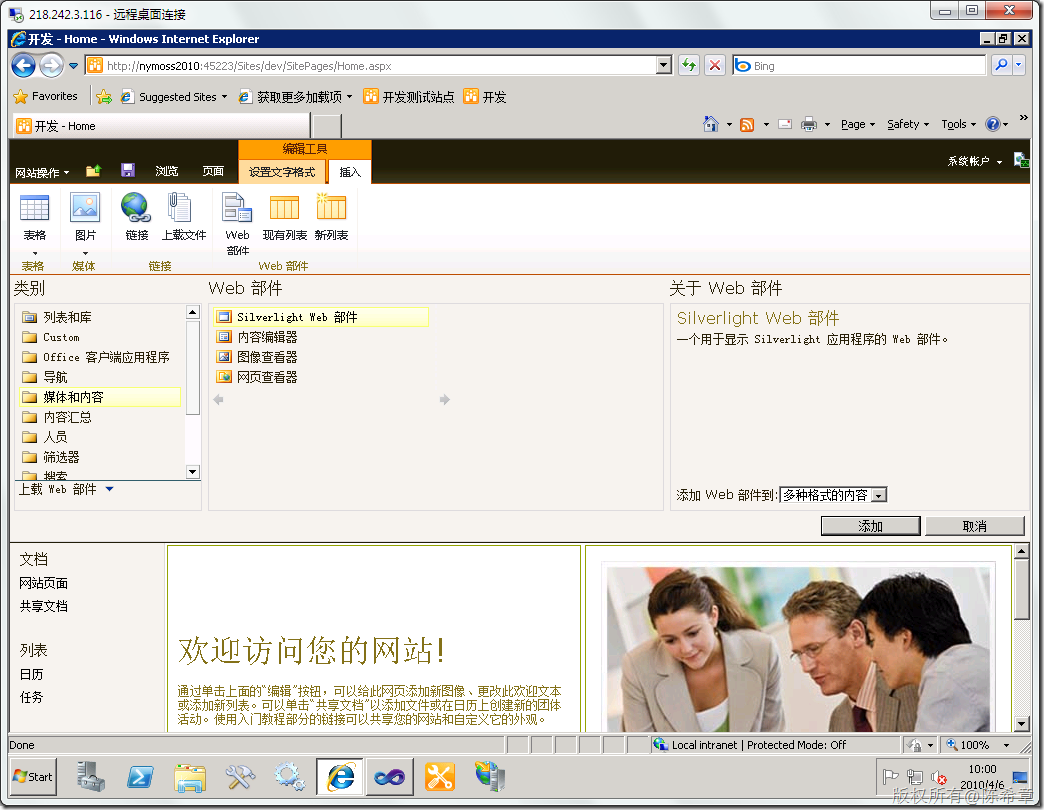Choose the 网页查看器 web part

click(257, 377)
